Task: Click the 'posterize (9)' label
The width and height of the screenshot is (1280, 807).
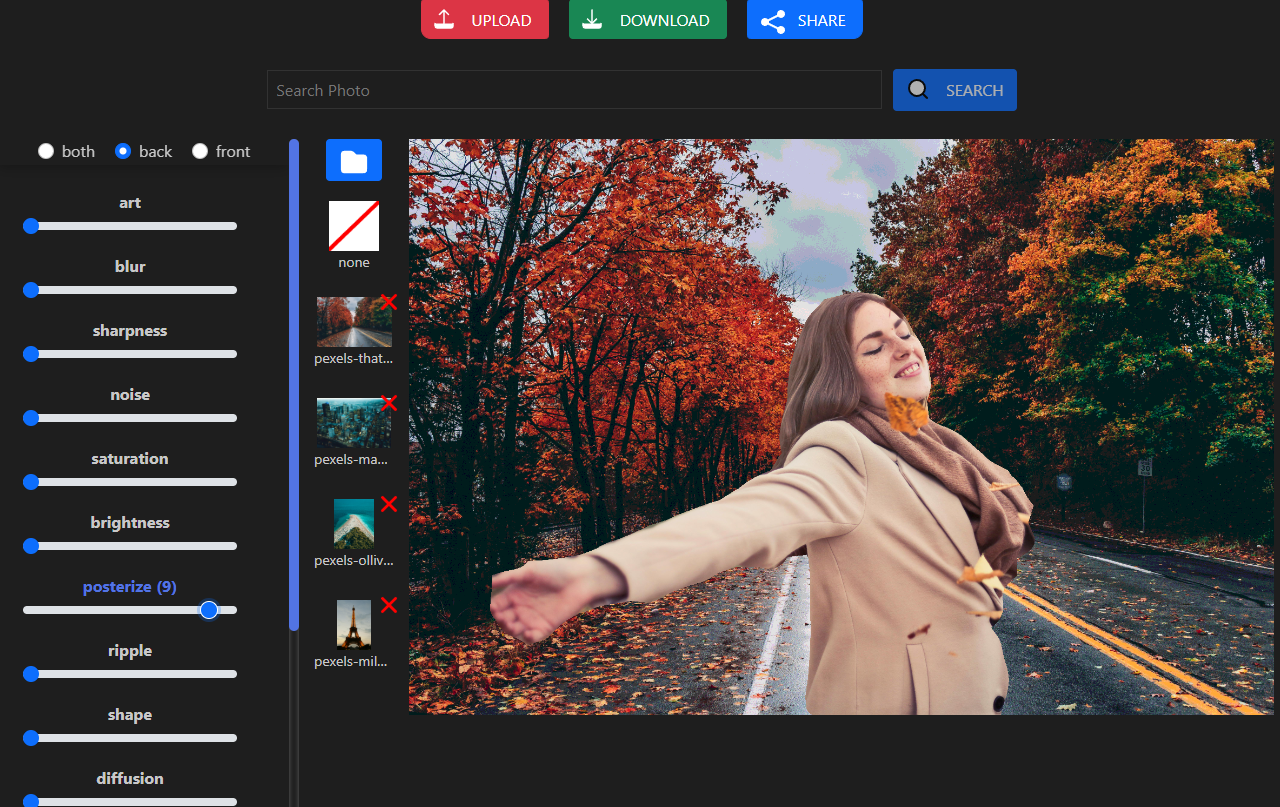Action: [130, 587]
